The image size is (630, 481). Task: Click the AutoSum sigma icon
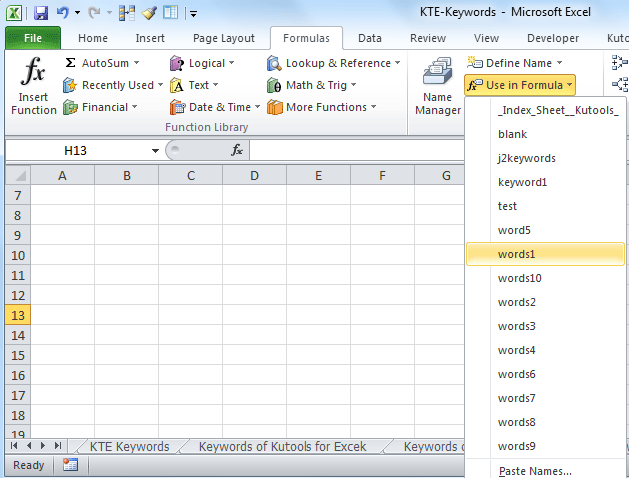point(70,63)
